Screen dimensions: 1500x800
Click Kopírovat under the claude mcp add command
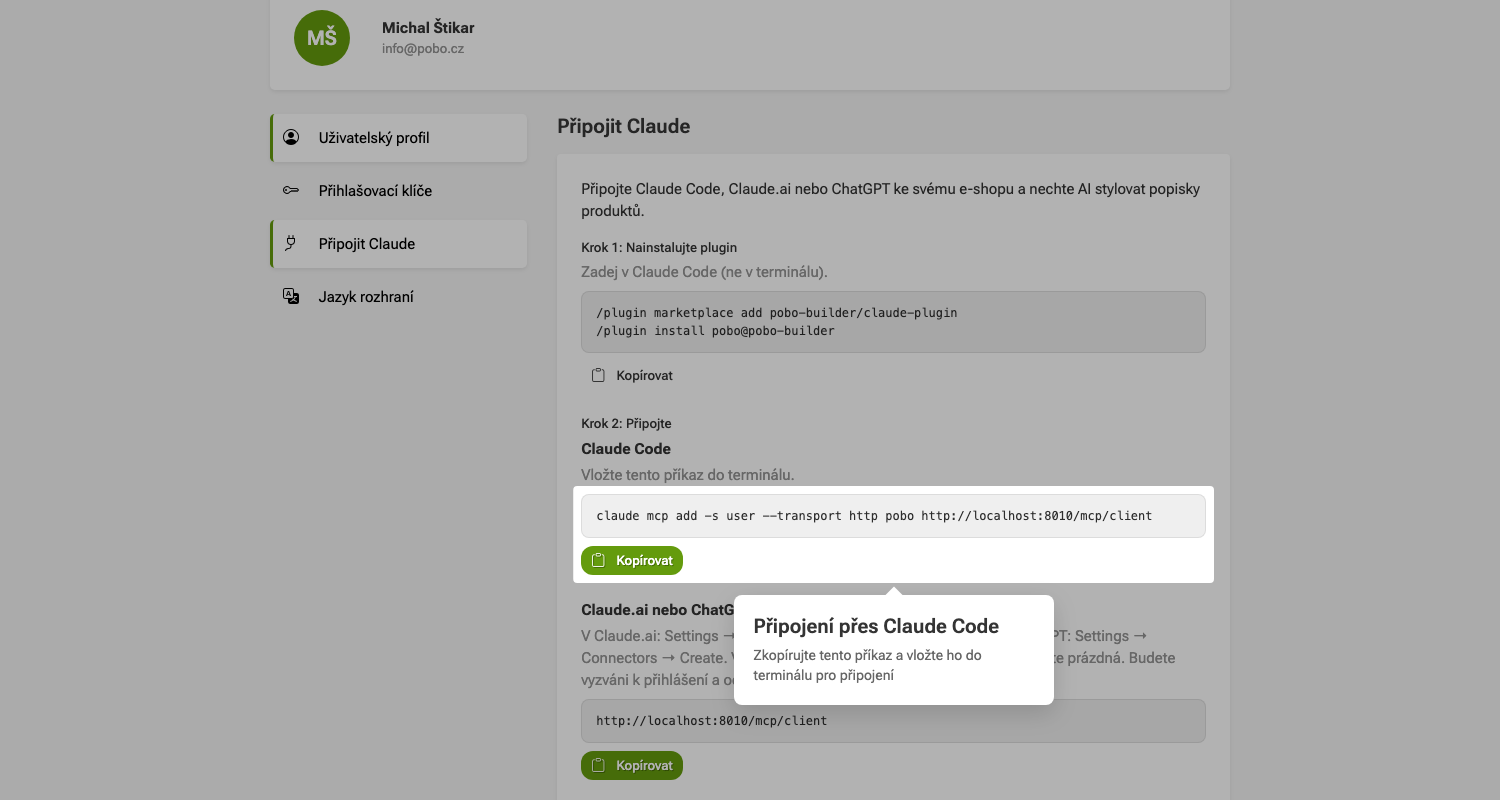[x=632, y=561]
